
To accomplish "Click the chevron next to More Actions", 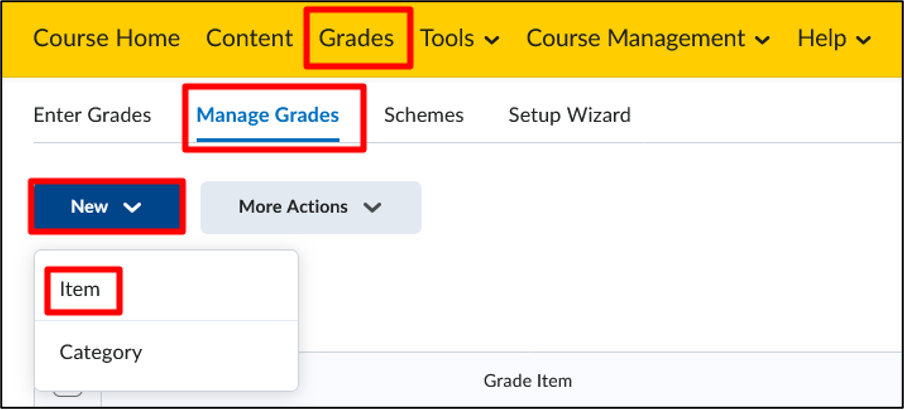I will [373, 208].
